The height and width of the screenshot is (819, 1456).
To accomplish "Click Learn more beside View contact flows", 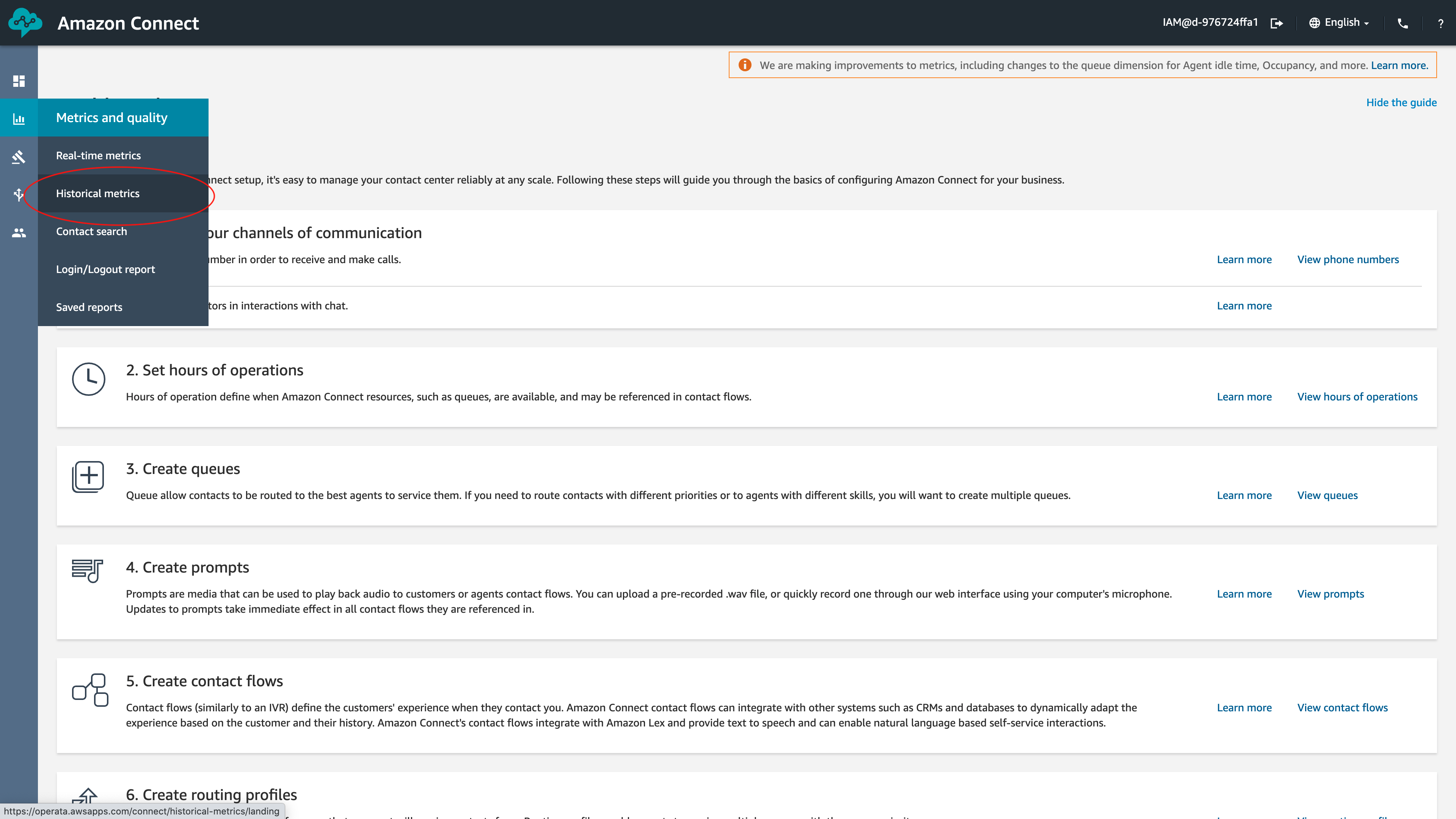I will pos(1244,708).
